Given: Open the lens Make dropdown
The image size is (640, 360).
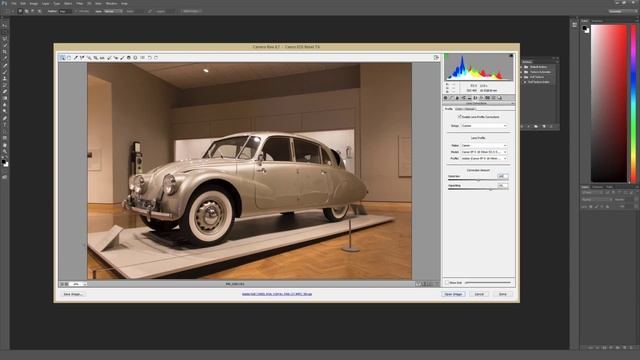Looking at the screenshot, I should (484, 145).
